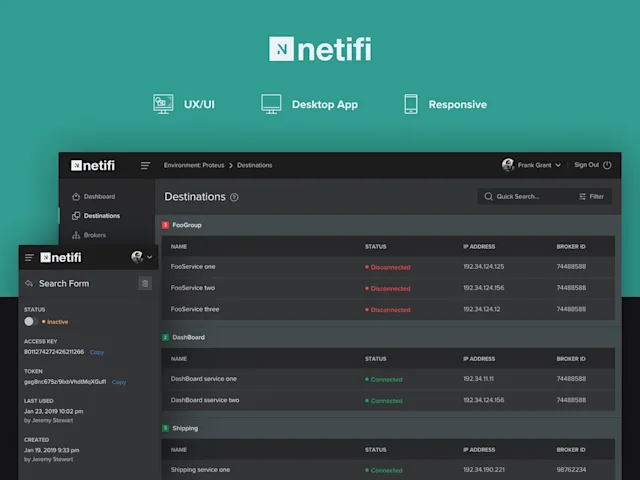Screen dimensions: 640x480
Task: Click the Dashboard home icon in sidebar
Action: pyautogui.click(x=76, y=196)
